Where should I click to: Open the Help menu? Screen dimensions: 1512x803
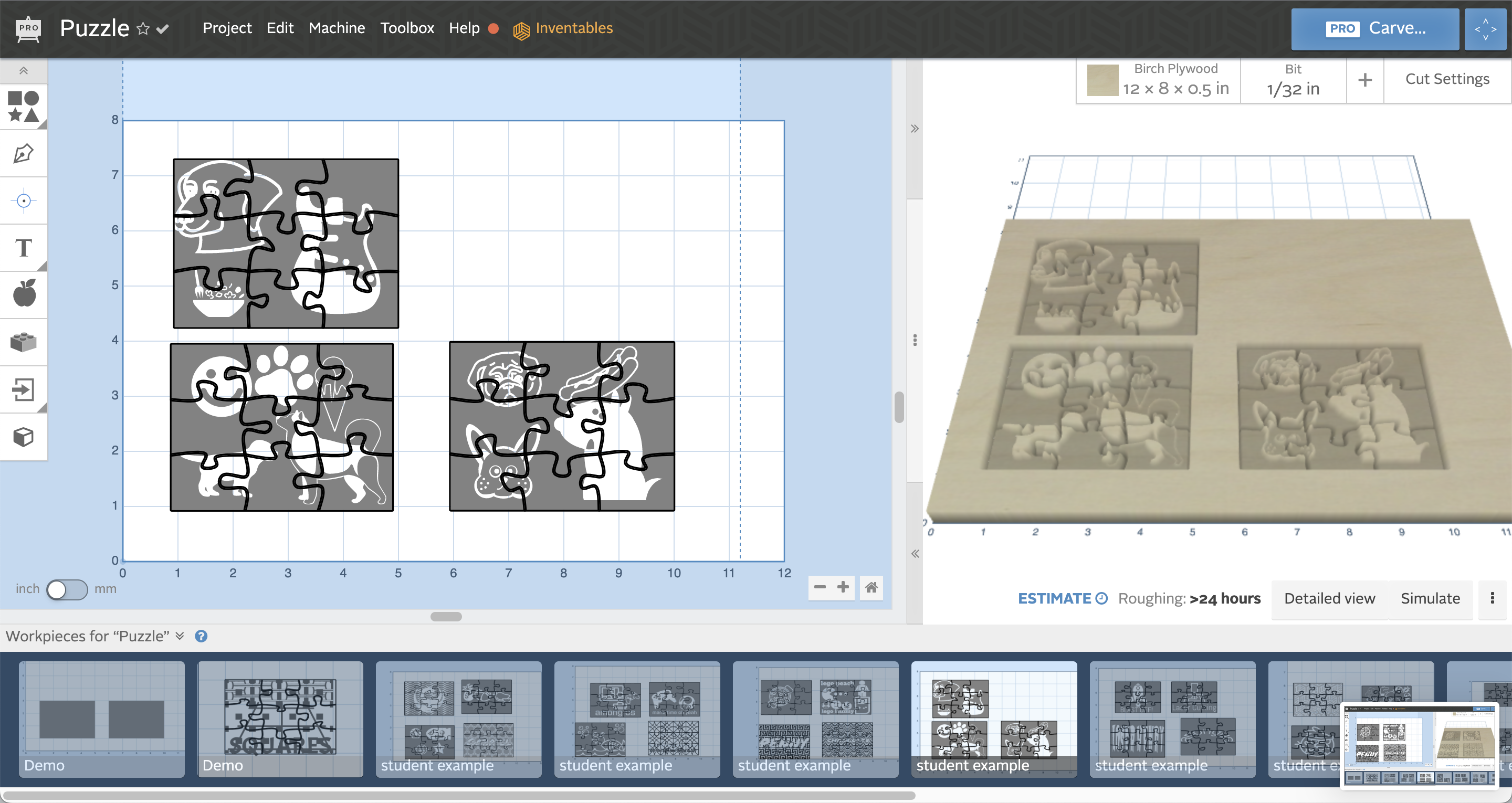tap(464, 28)
